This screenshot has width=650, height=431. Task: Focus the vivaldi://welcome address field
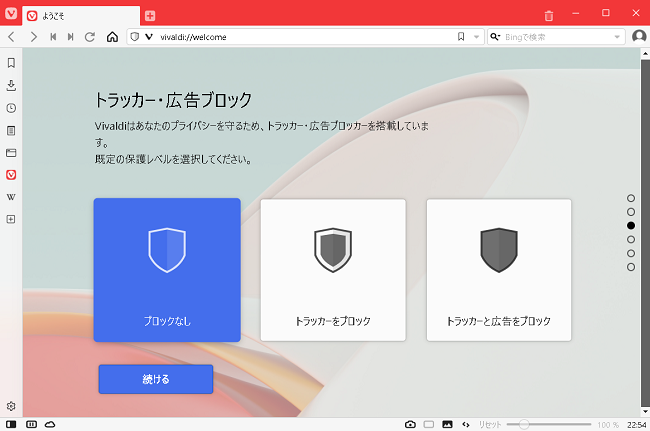(306, 37)
